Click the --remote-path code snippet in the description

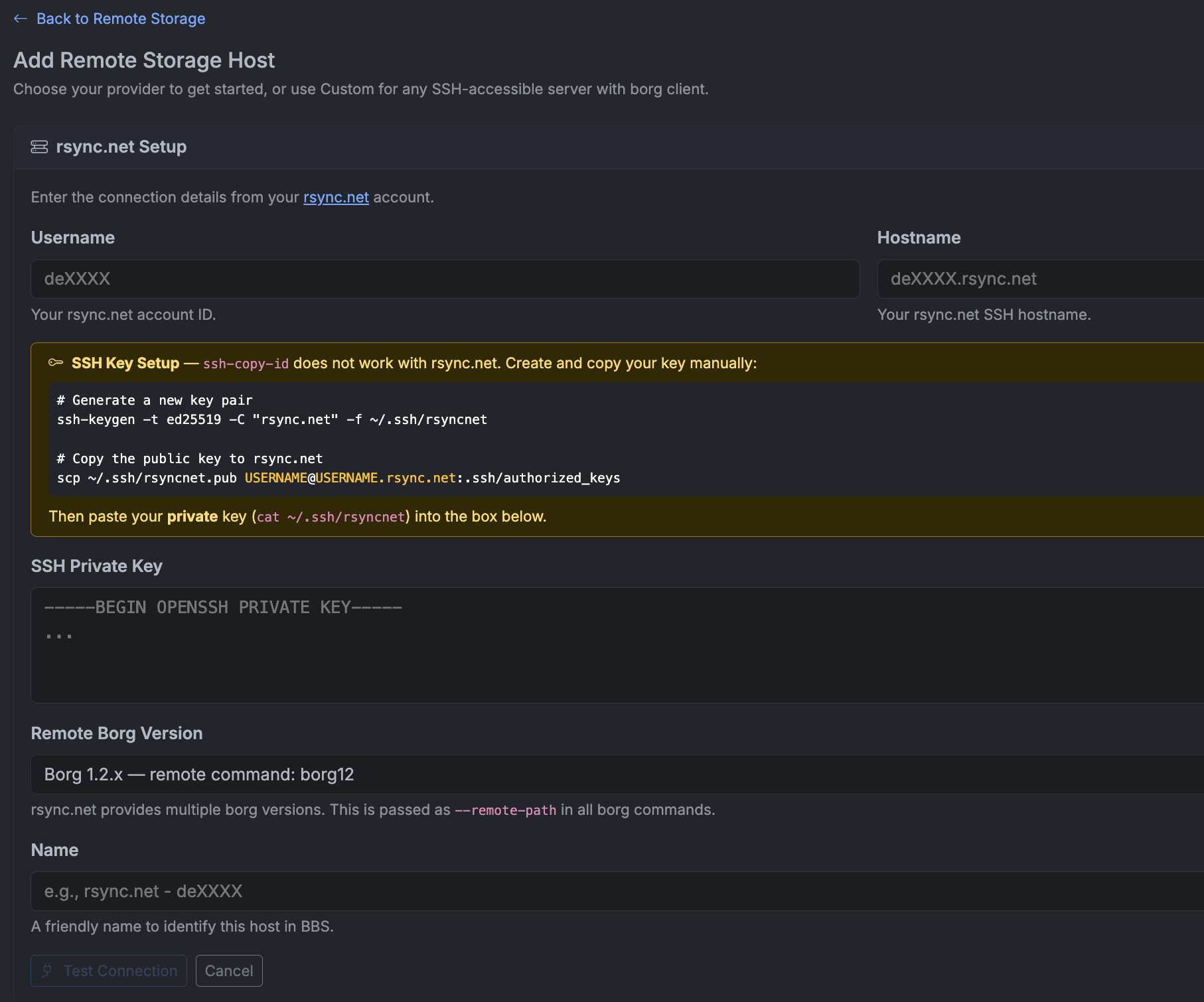click(x=506, y=810)
